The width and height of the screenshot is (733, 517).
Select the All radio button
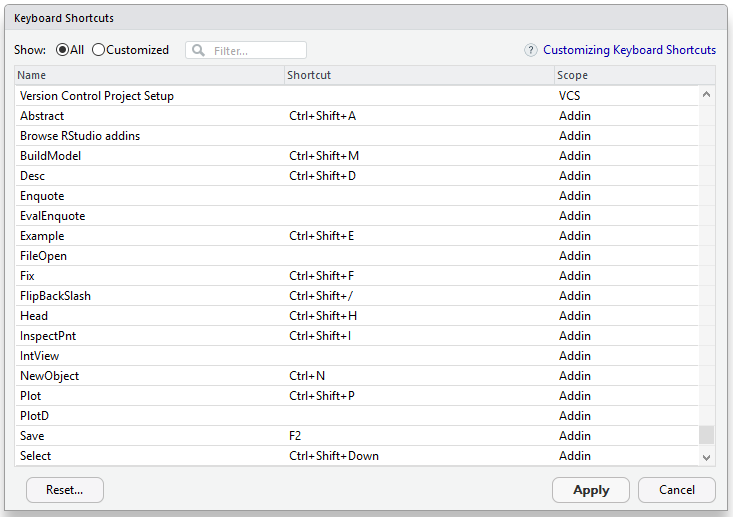[62, 50]
